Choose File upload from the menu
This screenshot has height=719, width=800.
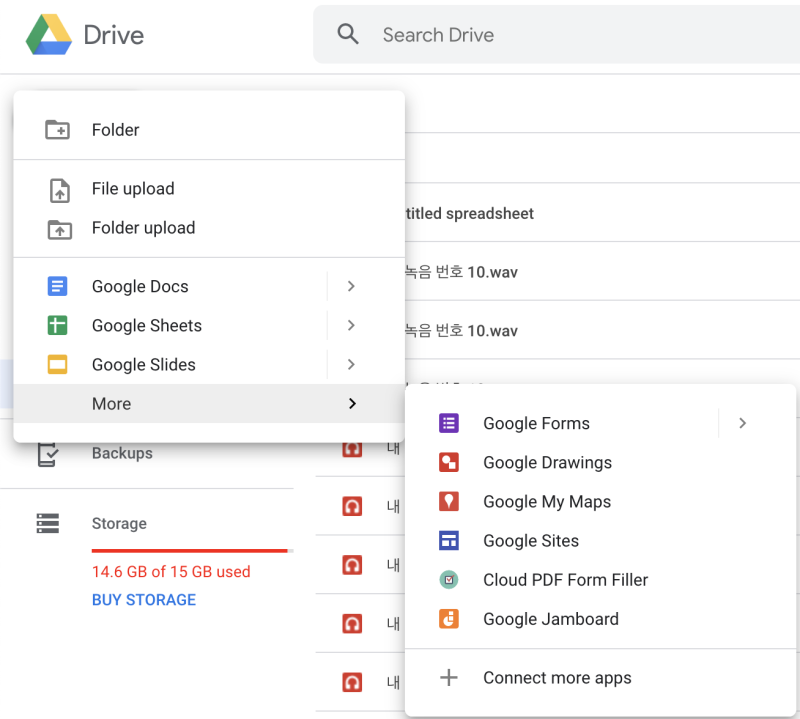pyautogui.click(x=132, y=189)
